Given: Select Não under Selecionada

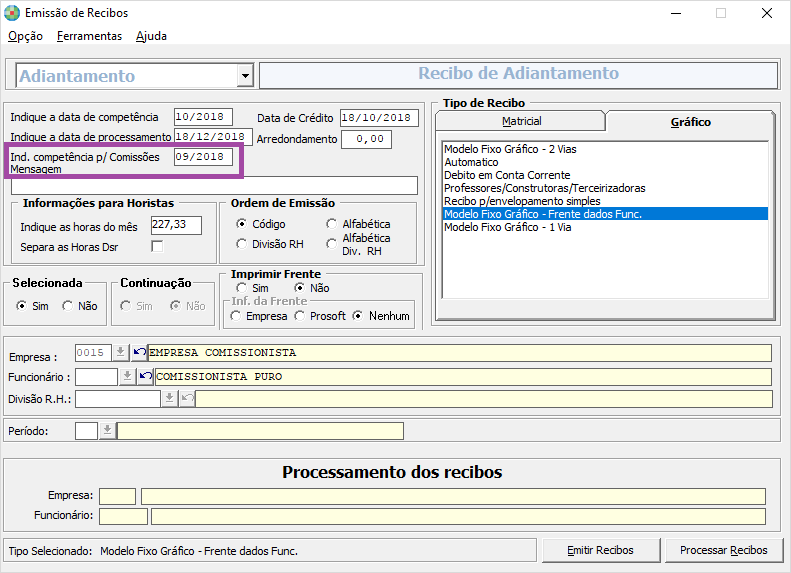Looking at the screenshot, I should (x=68, y=306).
